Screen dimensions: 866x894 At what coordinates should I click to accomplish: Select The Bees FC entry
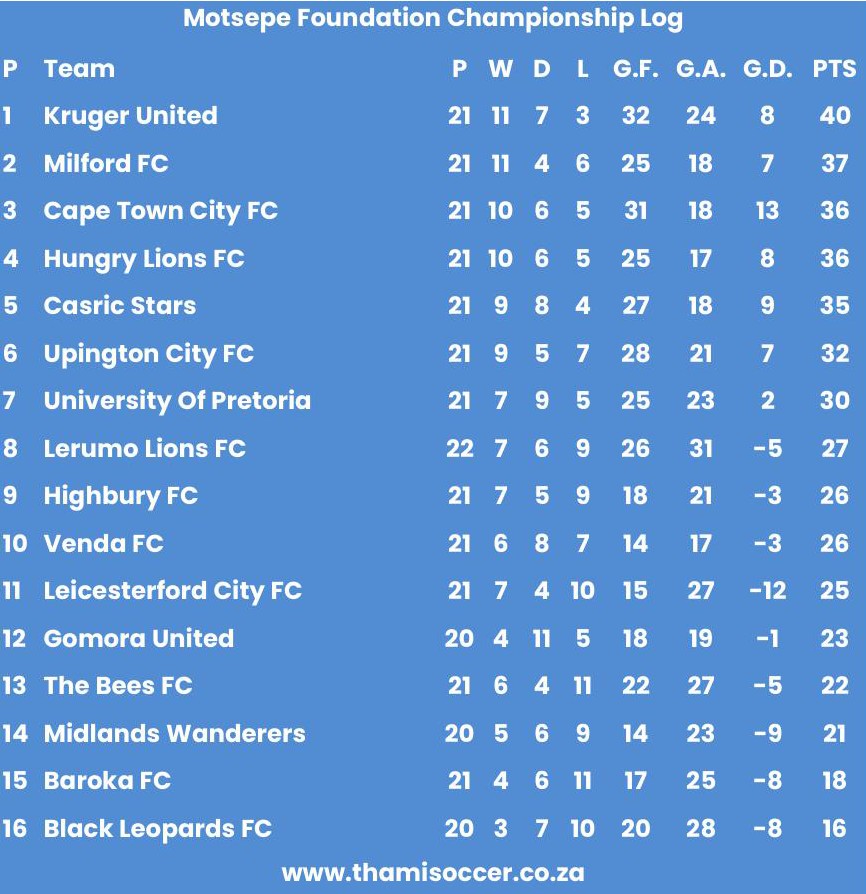point(118,686)
